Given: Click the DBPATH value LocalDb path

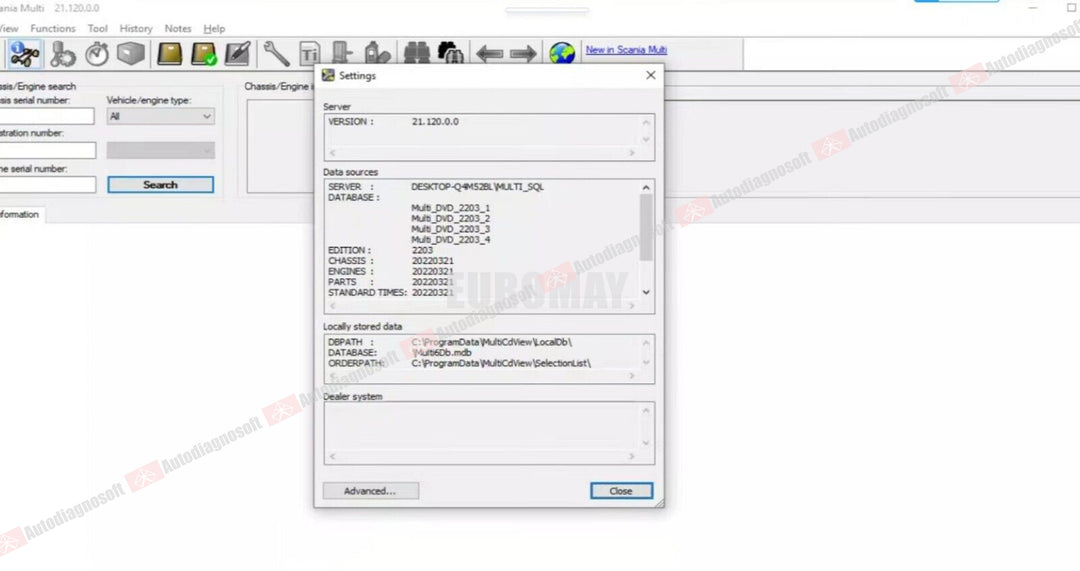Looking at the screenshot, I should tap(492, 342).
